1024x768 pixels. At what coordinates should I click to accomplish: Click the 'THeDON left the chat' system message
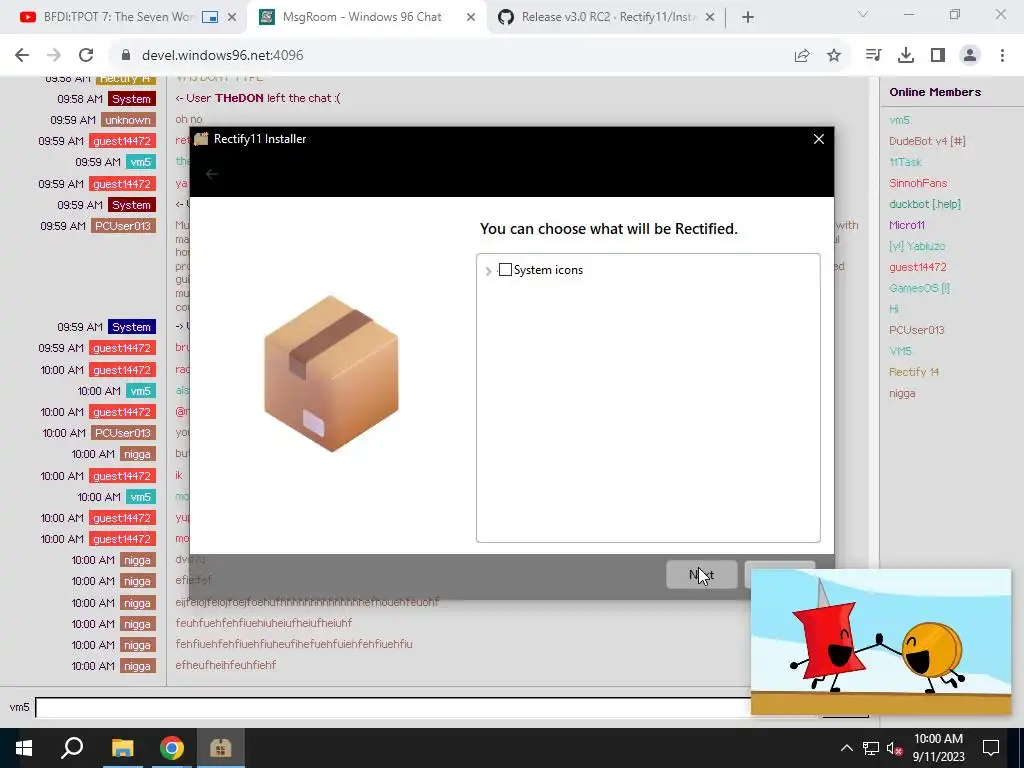pyautogui.click(x=258, y=98)
